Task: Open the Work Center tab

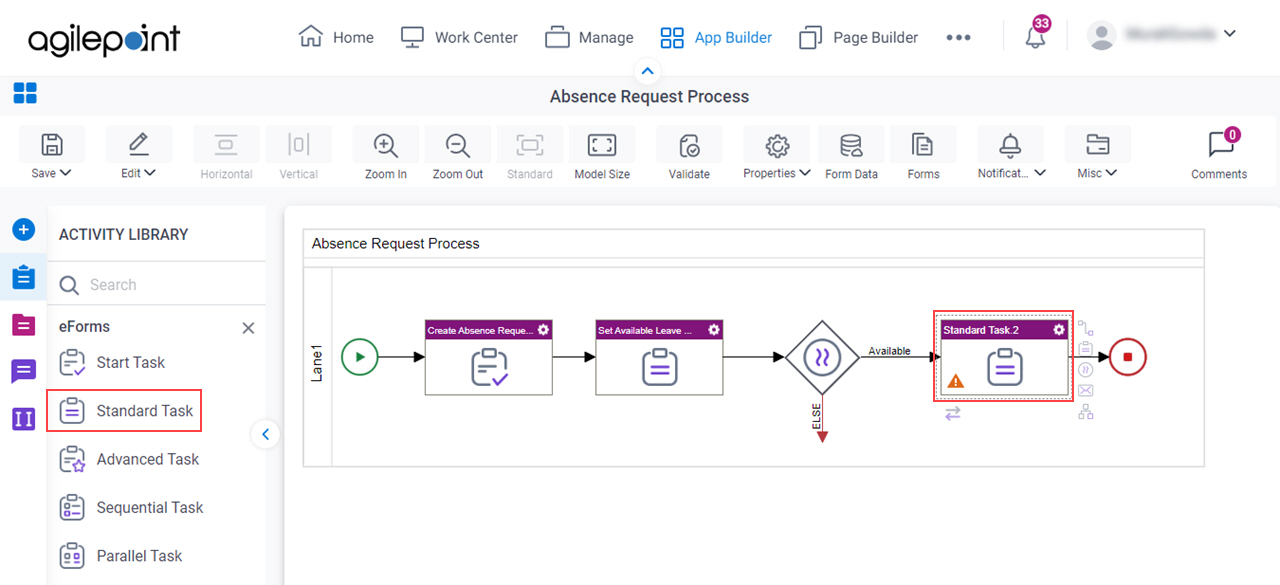Action: (459, 37)
